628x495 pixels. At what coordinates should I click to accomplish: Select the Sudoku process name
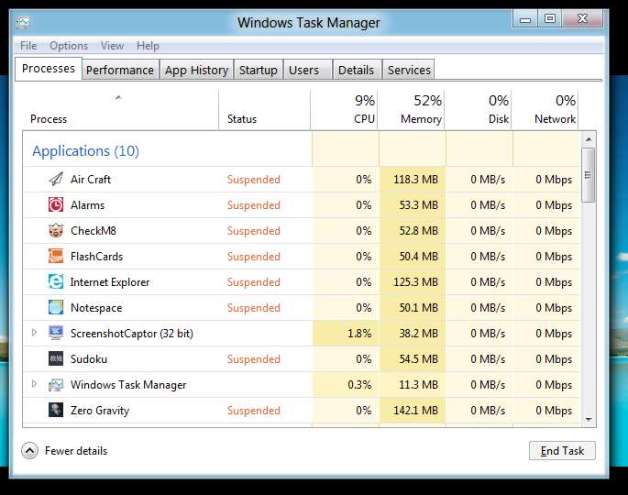coord(89,359)
